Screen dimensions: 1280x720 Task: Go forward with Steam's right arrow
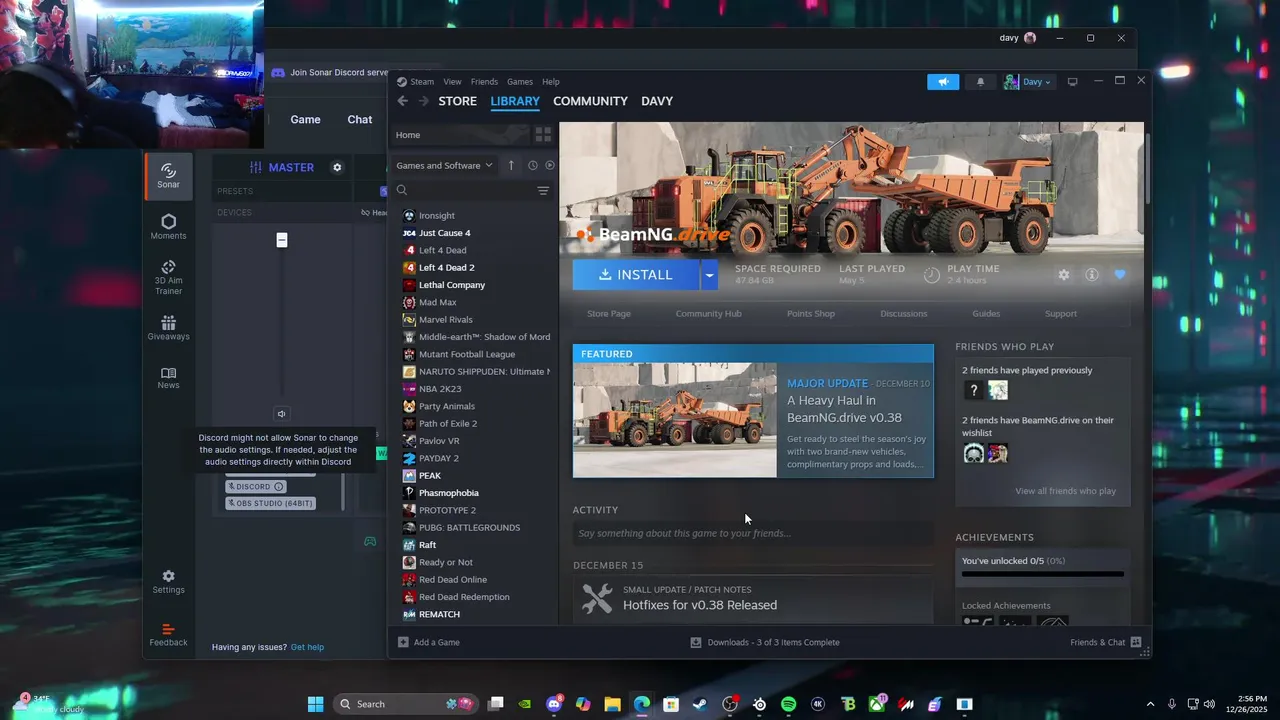(424, 101)
